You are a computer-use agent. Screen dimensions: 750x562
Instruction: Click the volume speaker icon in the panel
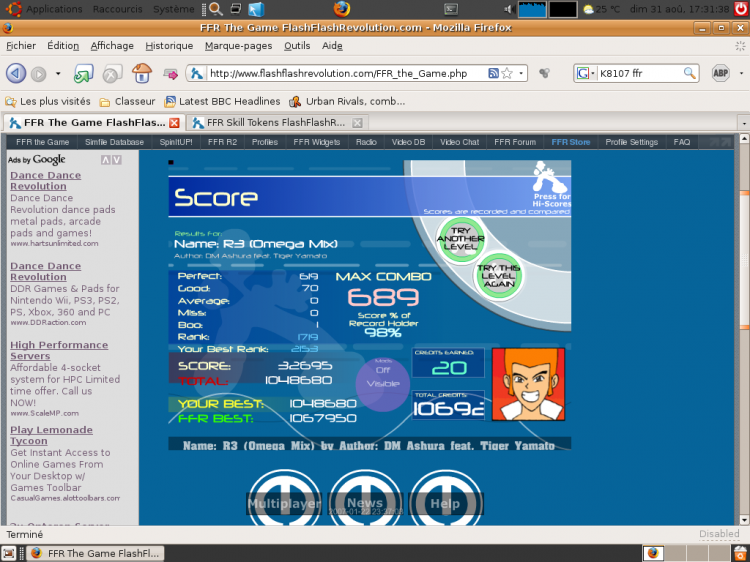(x=509, y=9)
